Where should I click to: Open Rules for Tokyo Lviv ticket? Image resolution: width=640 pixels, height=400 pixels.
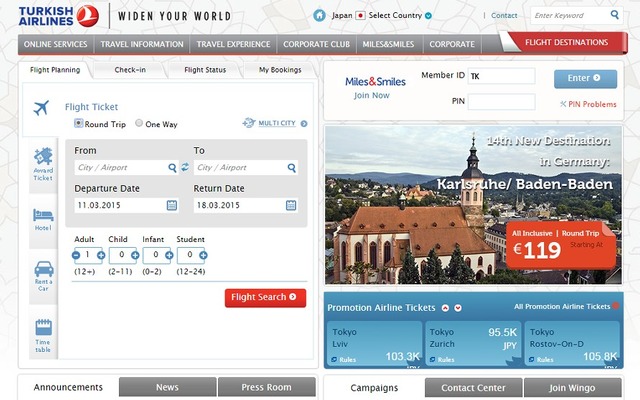click(x=344, y=360)
